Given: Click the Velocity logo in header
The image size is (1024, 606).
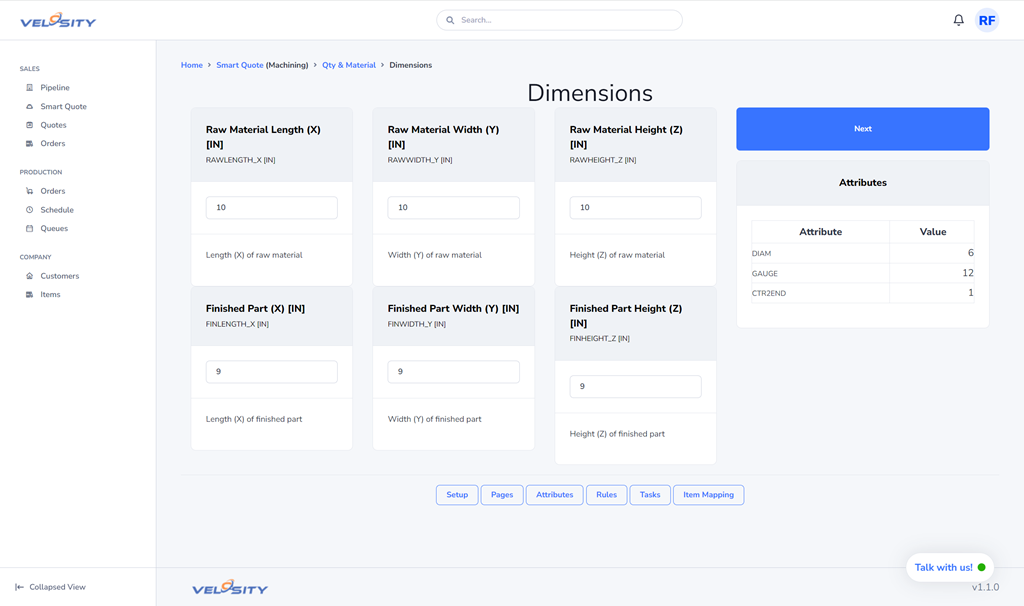Looking at the screenshot, I should click(58, 20).
